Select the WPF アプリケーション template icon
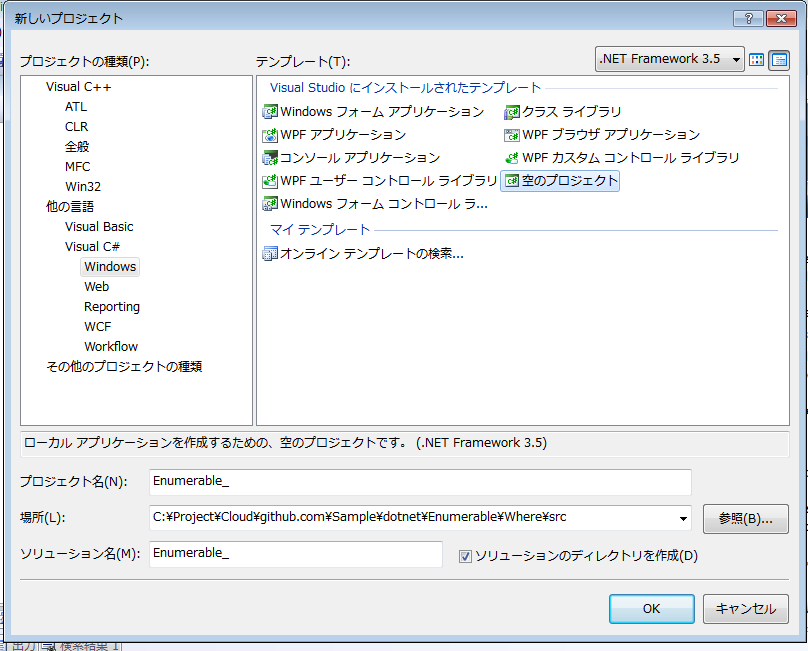 tap(270, 135)
